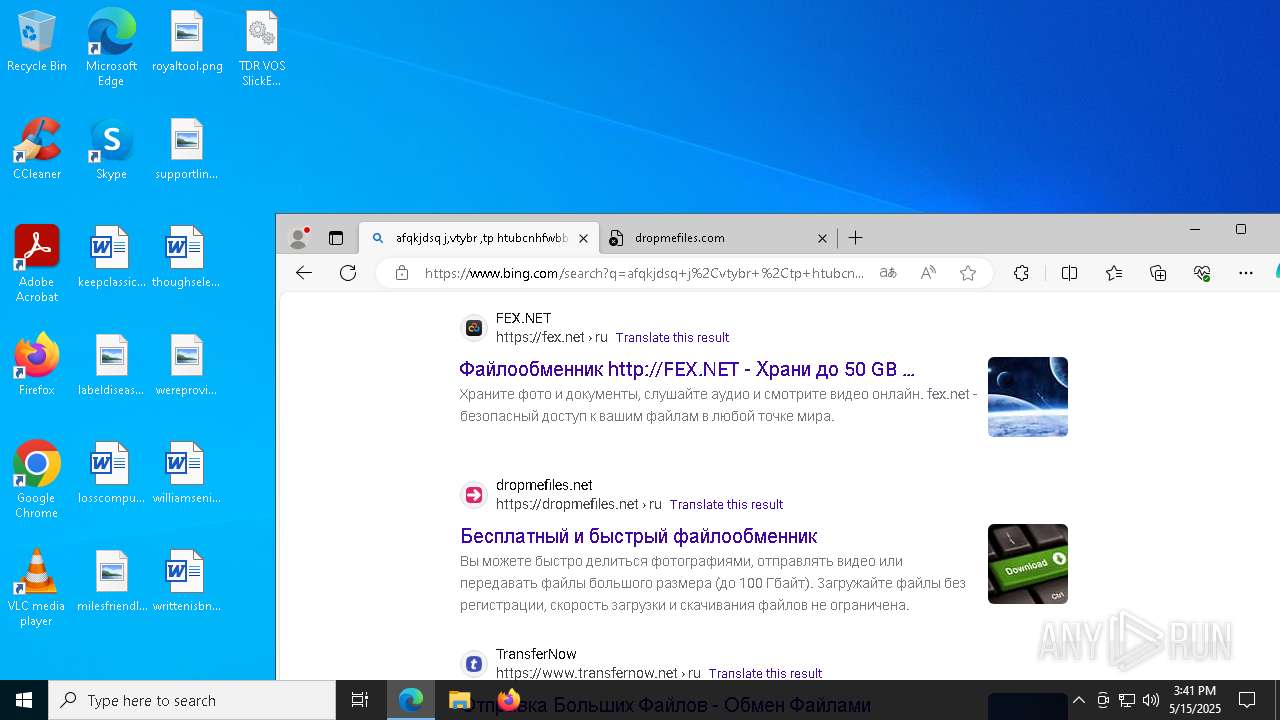
Task: View site information lock icon
Action: (402, 273)
